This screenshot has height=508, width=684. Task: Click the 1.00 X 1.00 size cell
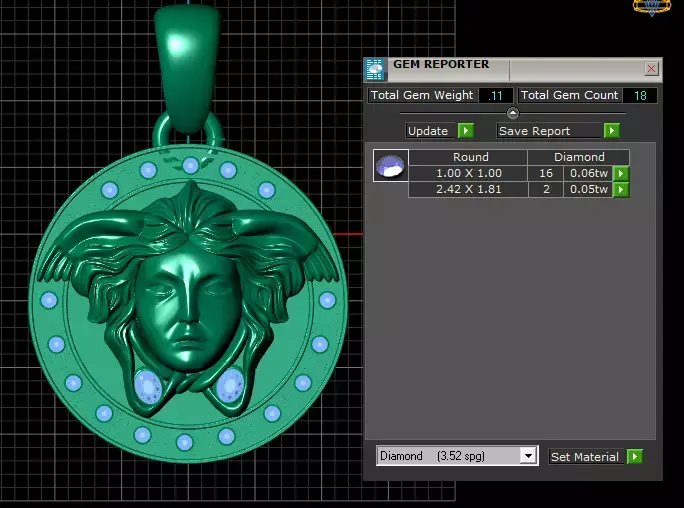click(469, 173)
